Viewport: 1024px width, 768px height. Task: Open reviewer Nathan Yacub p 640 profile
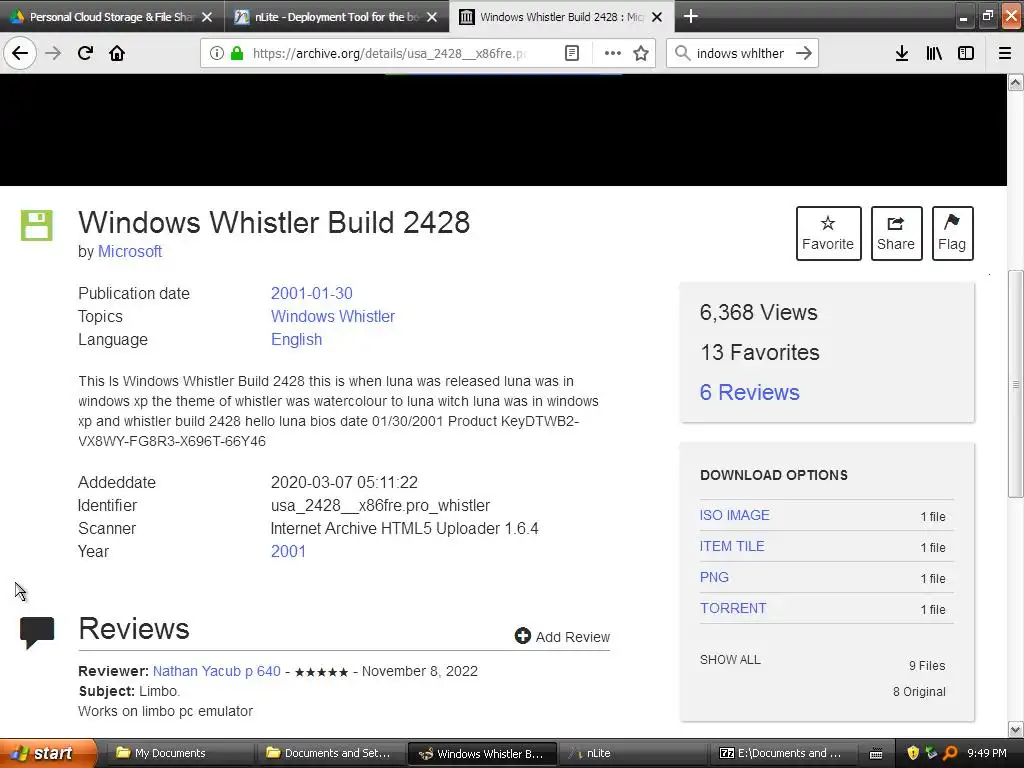click(x=217, y=671)
